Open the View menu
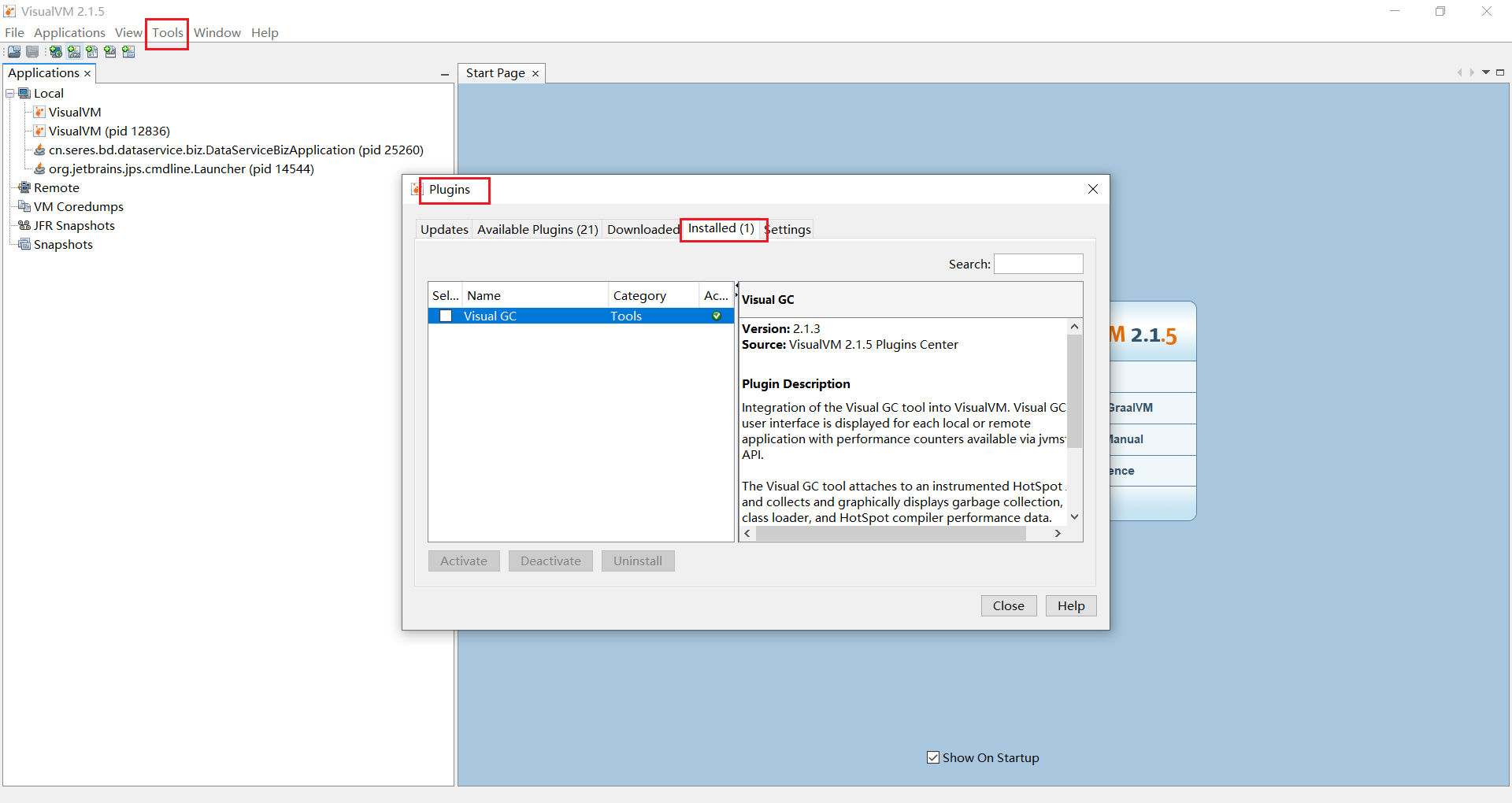 (128, 32)
